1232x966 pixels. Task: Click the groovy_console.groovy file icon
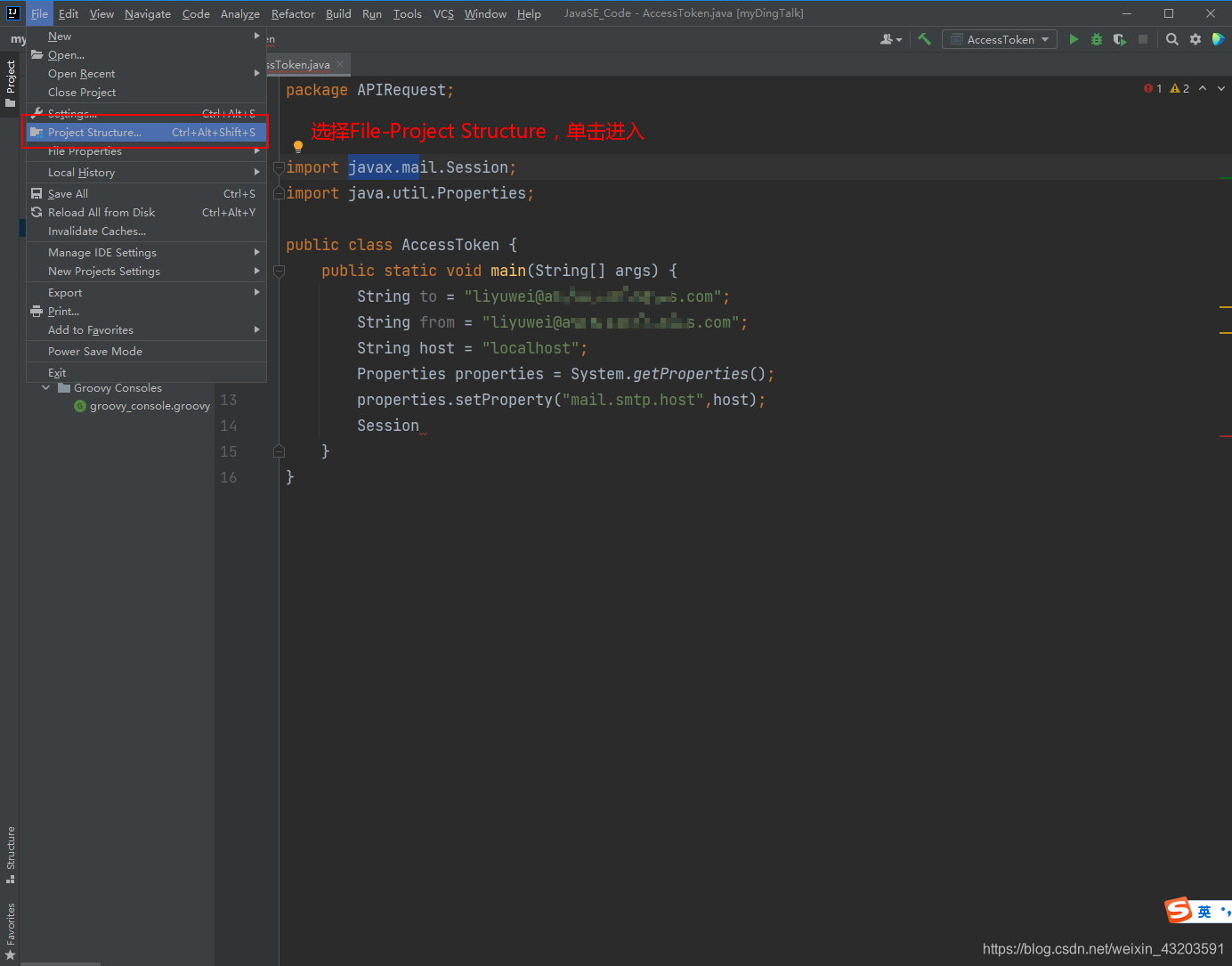tap(80, 406)
